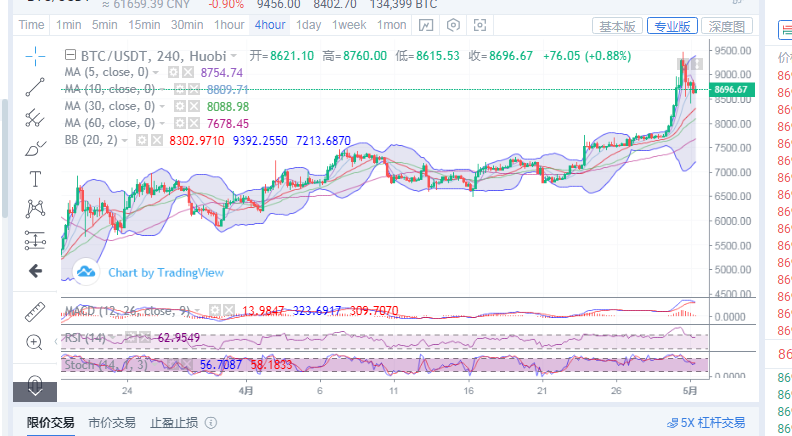This screenshot has height=436, width=792.
Task: Click the back arrow icon in sidebar
Action: [x=36, y=270]
